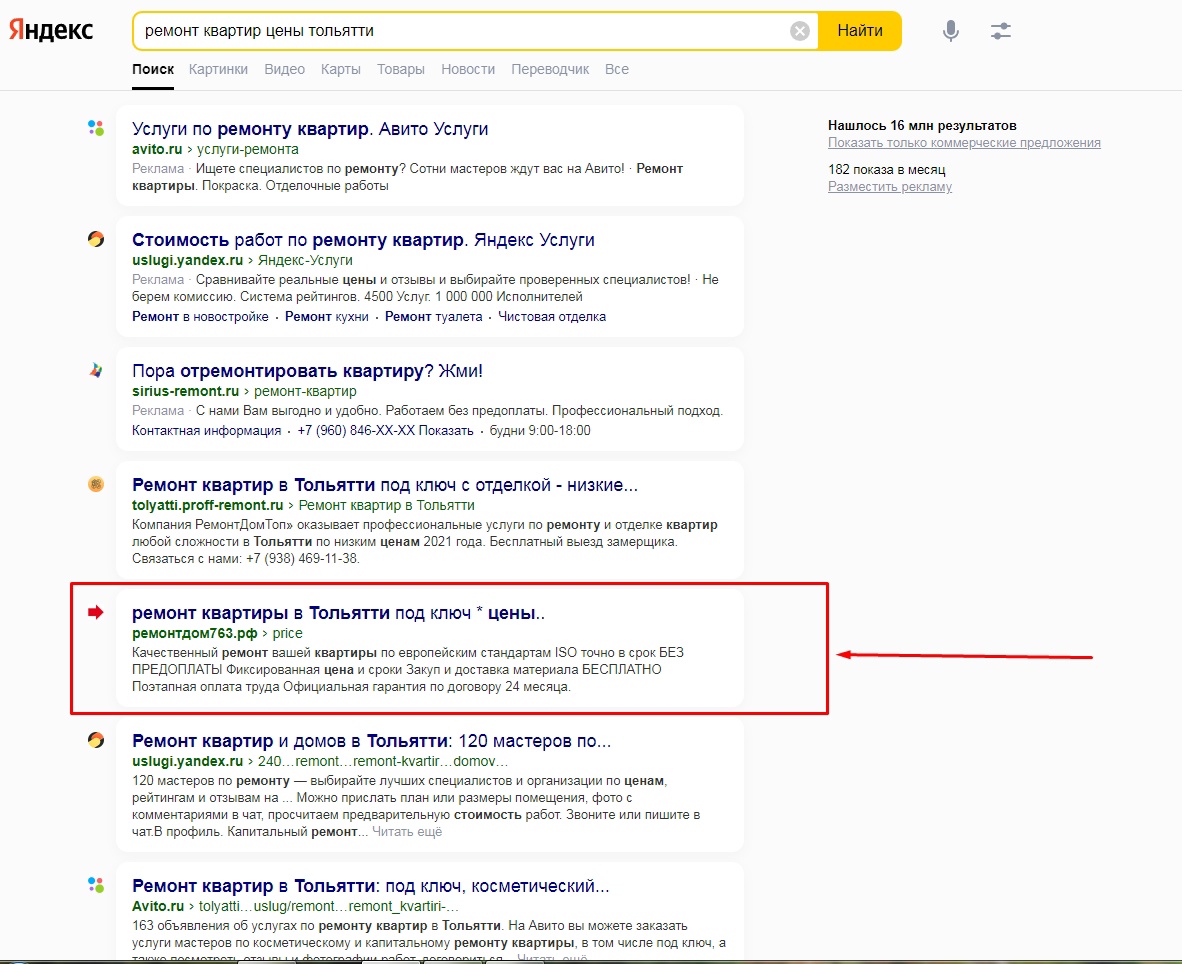1182x964 pixels.
Task: Open 'Показать только коммерческие предложения' link
Action: [964, 143]
